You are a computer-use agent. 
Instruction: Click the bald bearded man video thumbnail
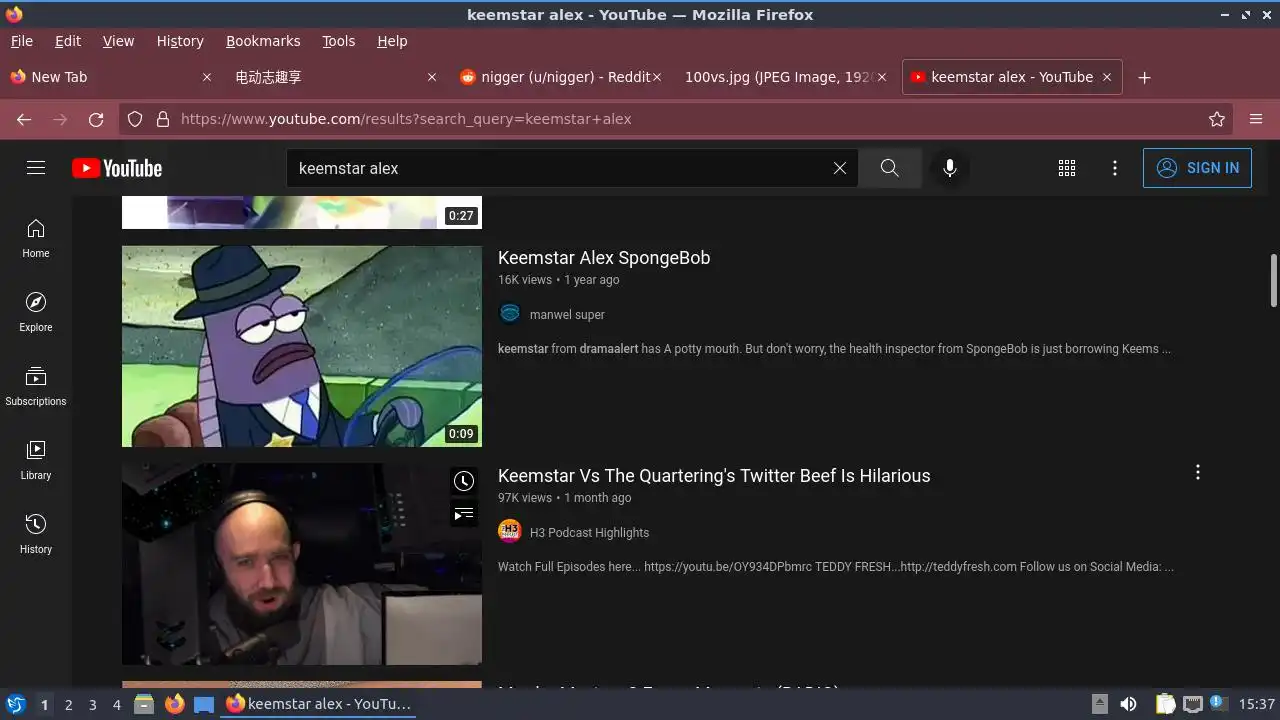coord(302,564)
